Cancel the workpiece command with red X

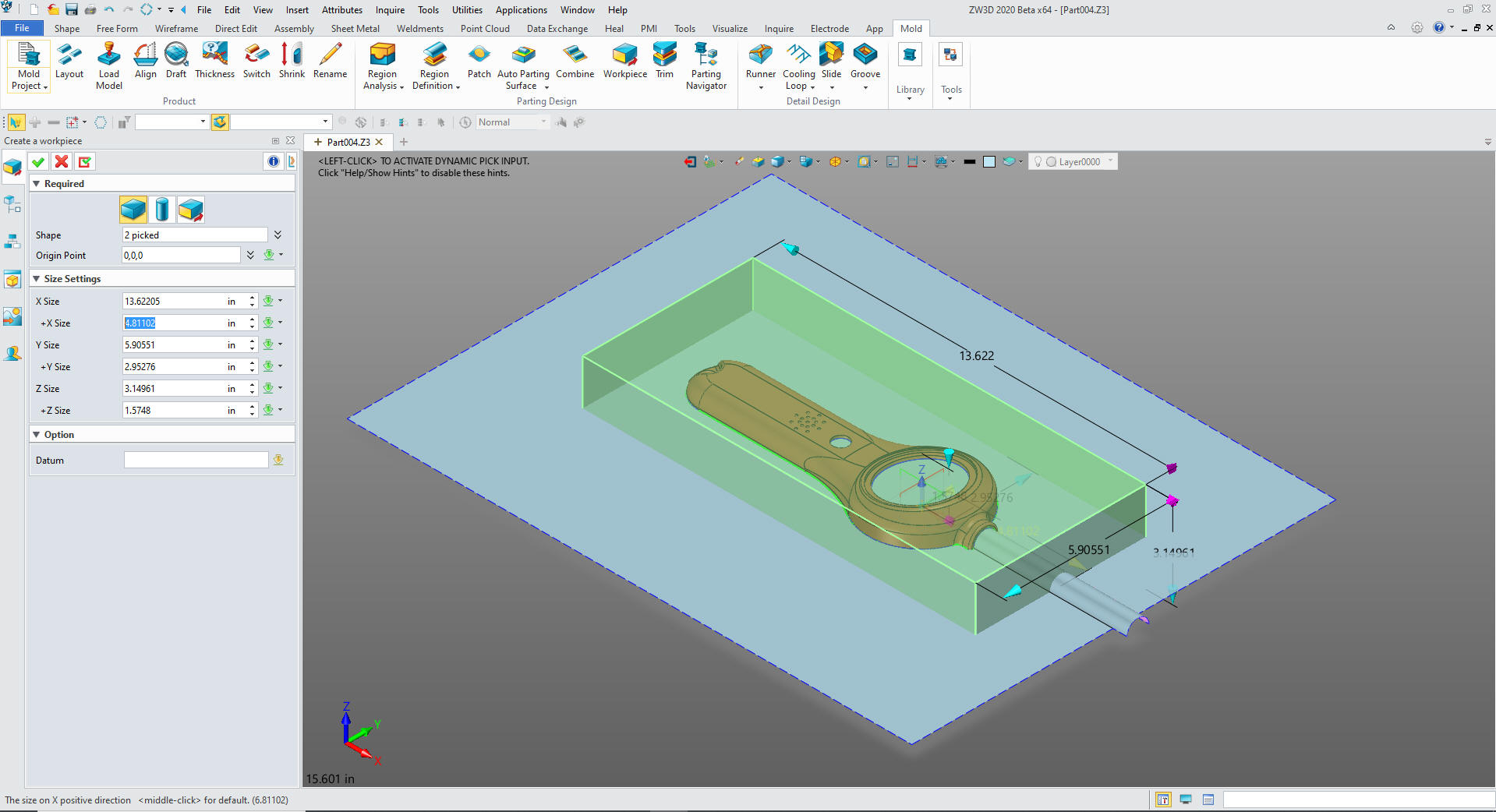[x=62, y=162]
